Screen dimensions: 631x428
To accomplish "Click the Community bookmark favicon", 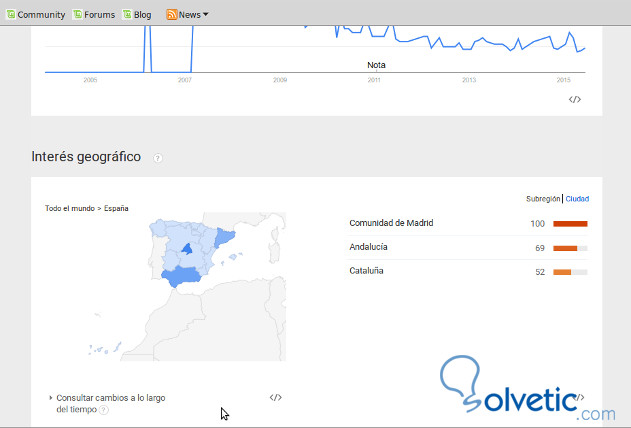I will point(11,14).
